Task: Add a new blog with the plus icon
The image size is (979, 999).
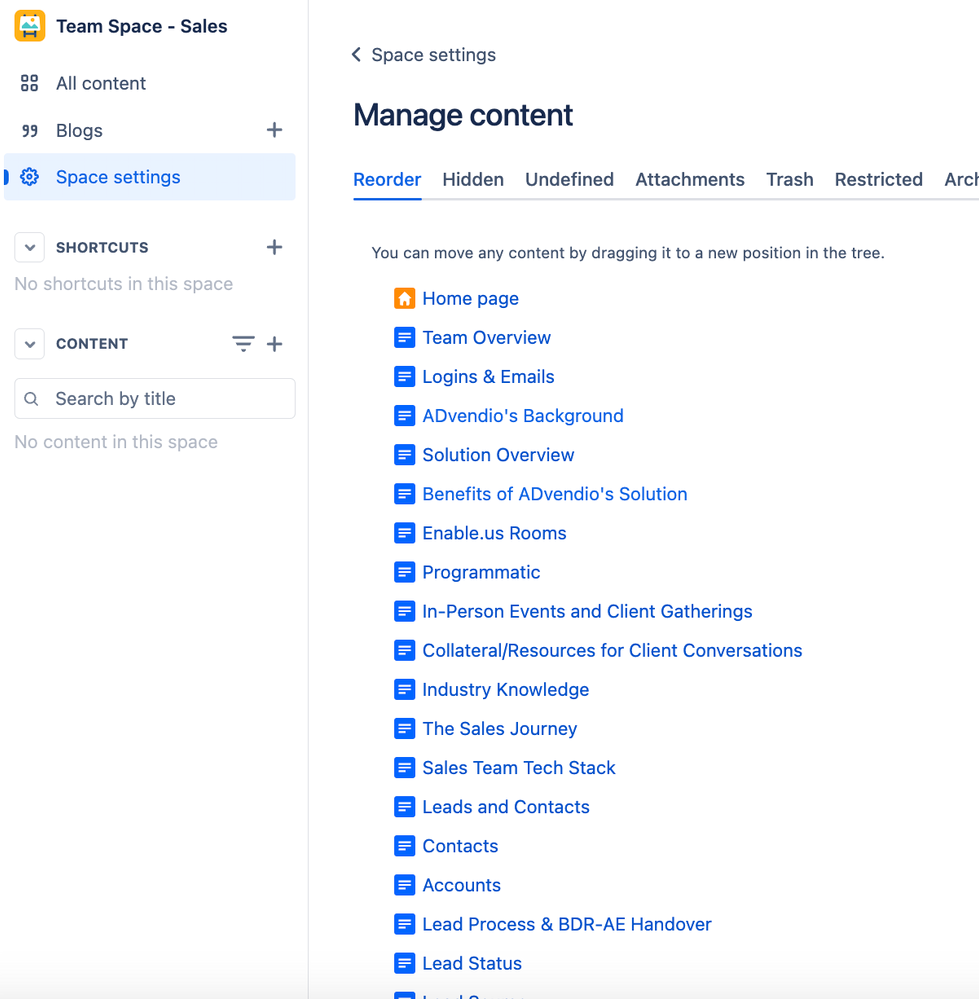Action: (274, 130)
